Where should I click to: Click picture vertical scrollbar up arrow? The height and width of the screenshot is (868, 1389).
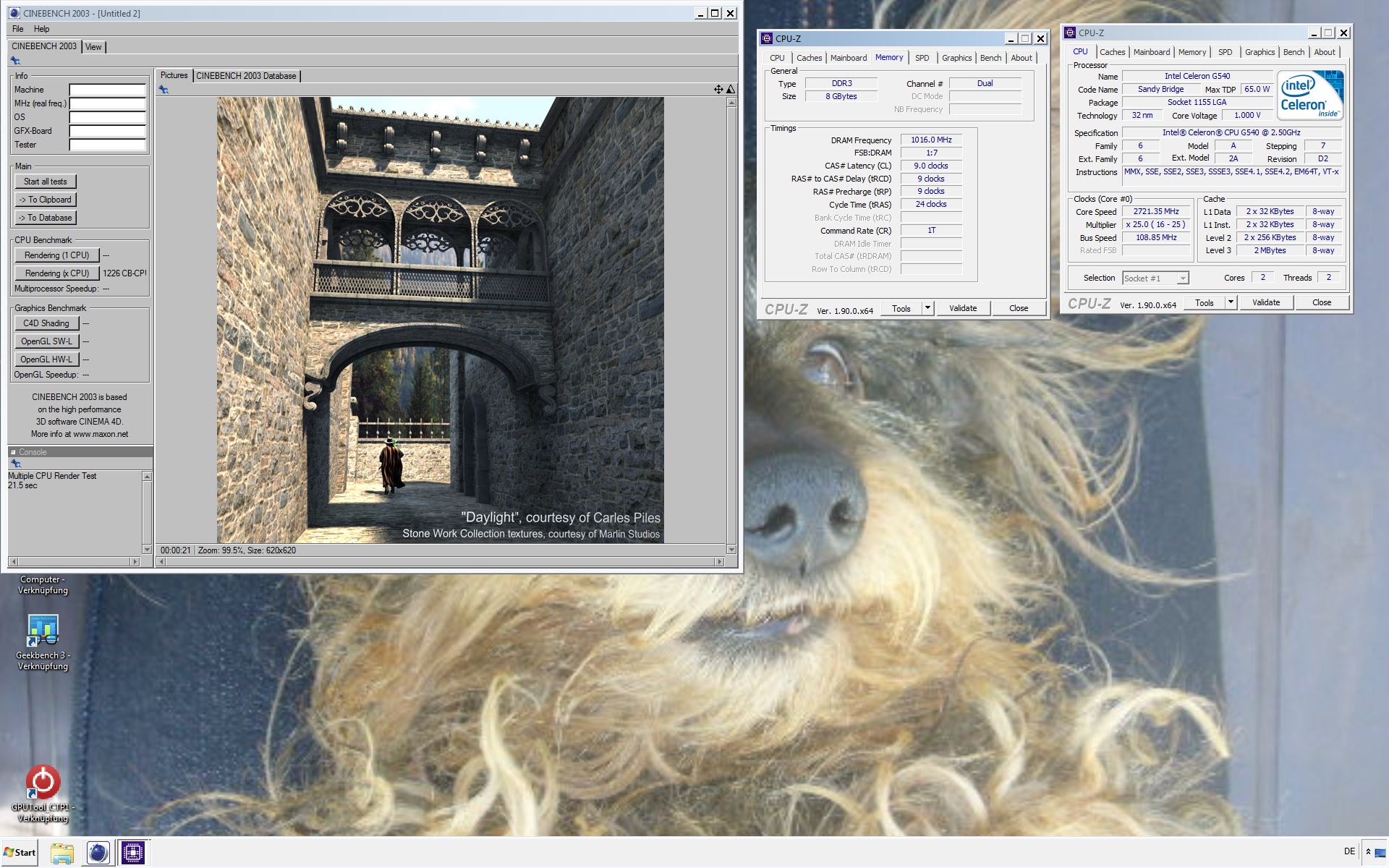coord(731,103)
